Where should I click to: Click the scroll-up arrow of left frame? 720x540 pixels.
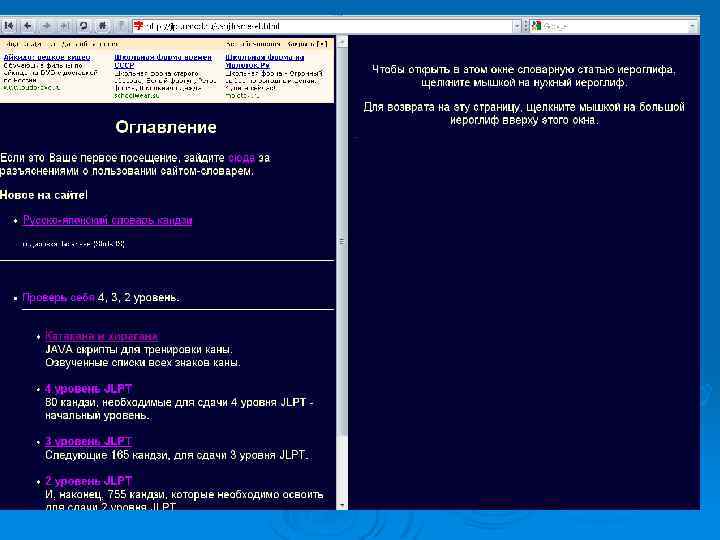click(x=342, y=43)
